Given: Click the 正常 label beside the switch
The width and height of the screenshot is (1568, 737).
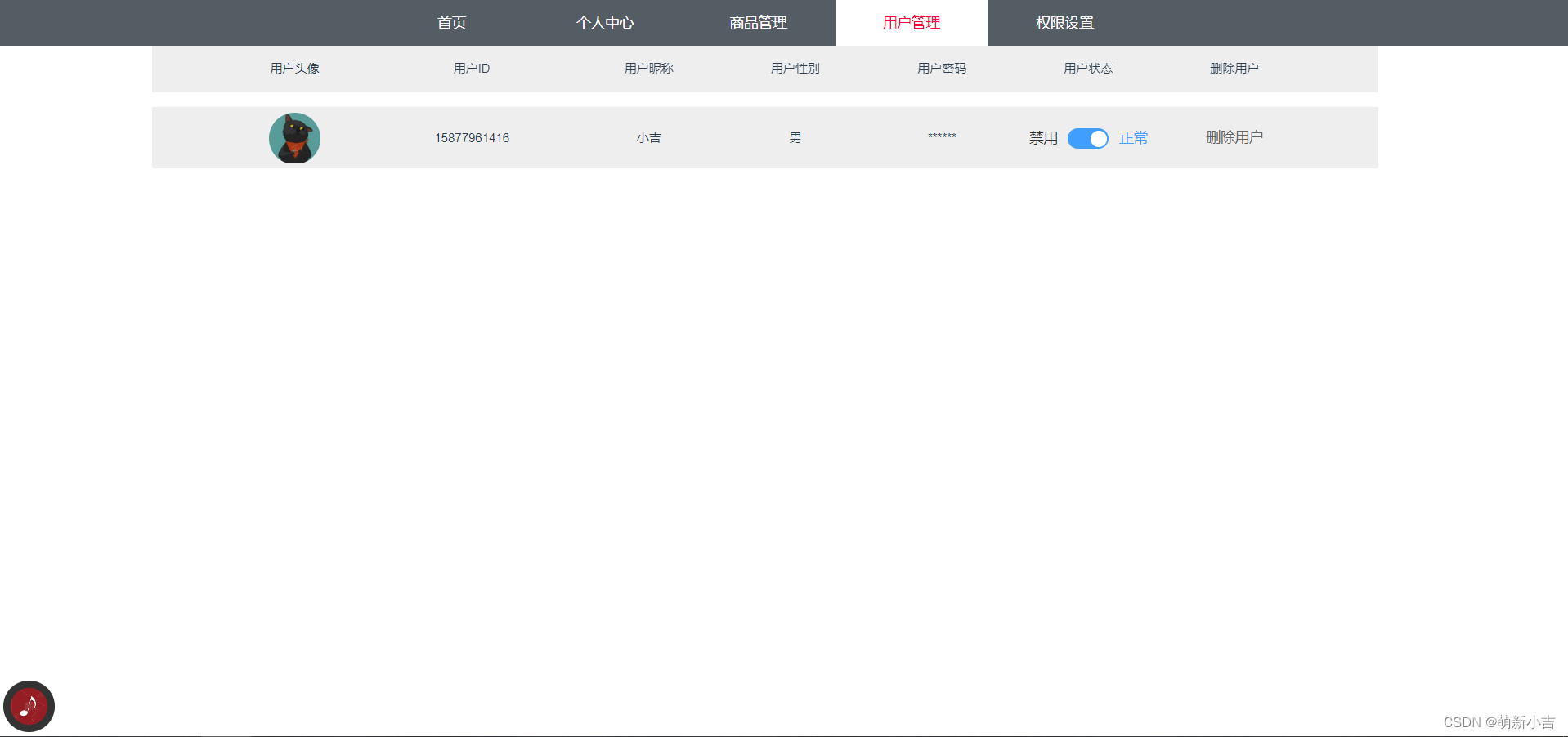Looking at the screenshot, I should [1134, 138].
